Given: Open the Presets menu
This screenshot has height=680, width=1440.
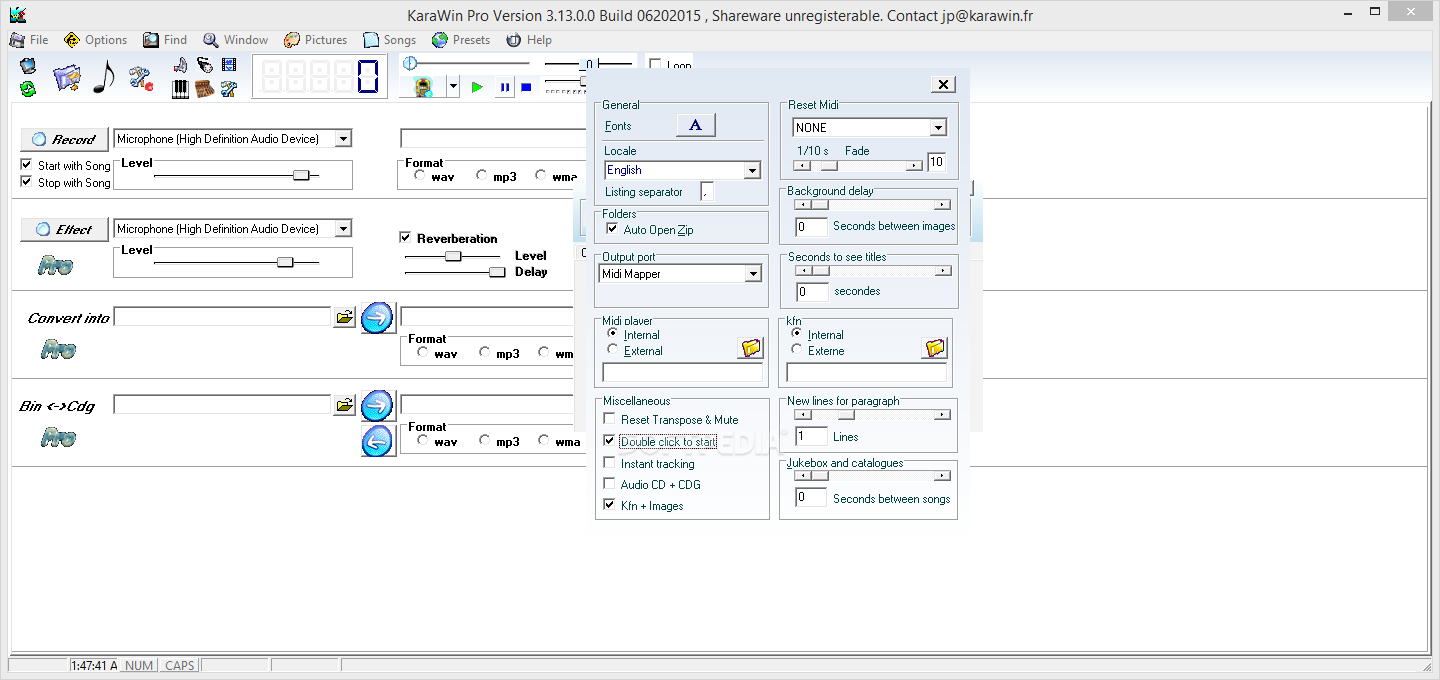Looking at the screenshot, I should pos(461,40).
